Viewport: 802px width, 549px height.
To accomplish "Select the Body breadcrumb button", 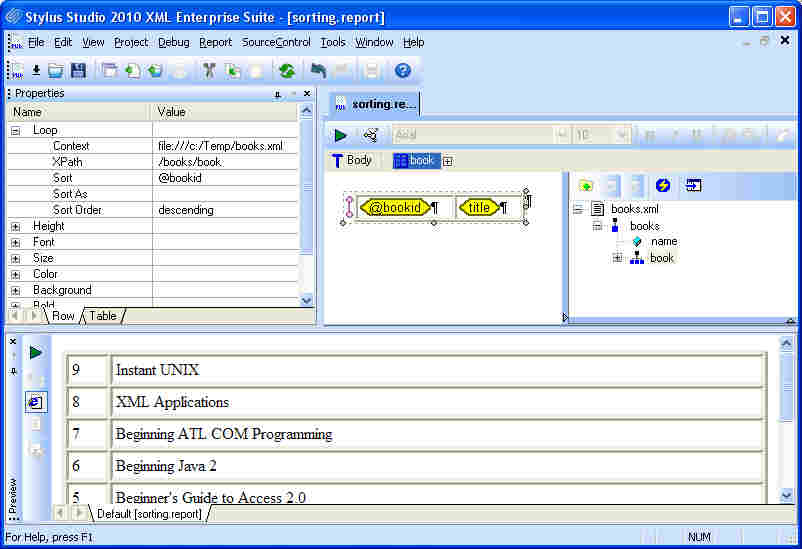I will [x=352, y=160].
